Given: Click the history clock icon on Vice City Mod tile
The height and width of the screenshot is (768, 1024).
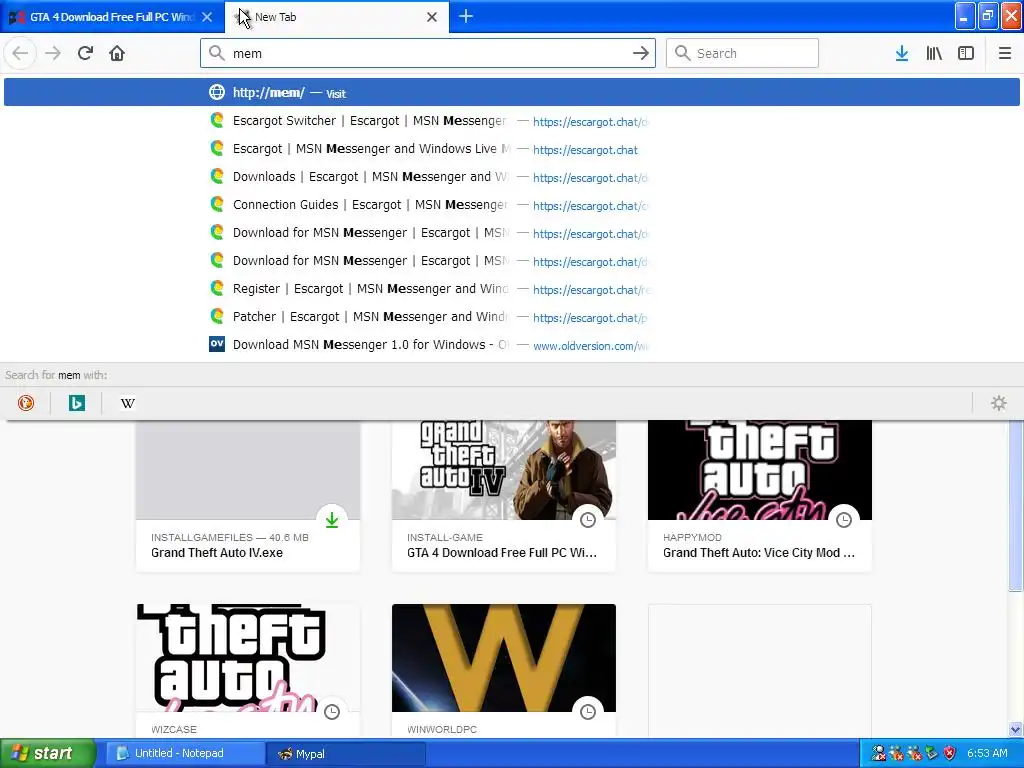Looking at the screenshot, I should pos(844,520).
